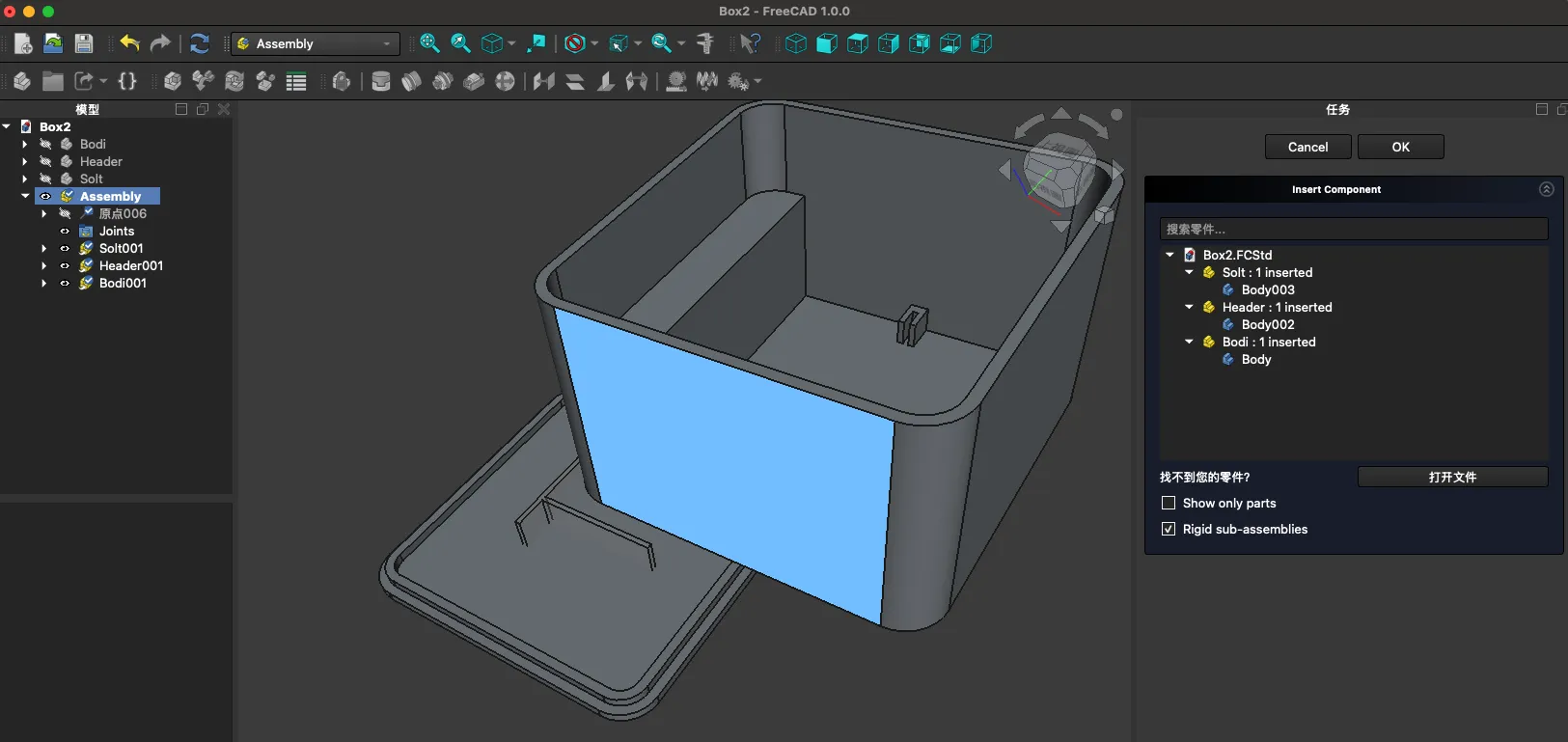Click the 搜索零件 search field
The image size is (1568, 742).
1353,229
